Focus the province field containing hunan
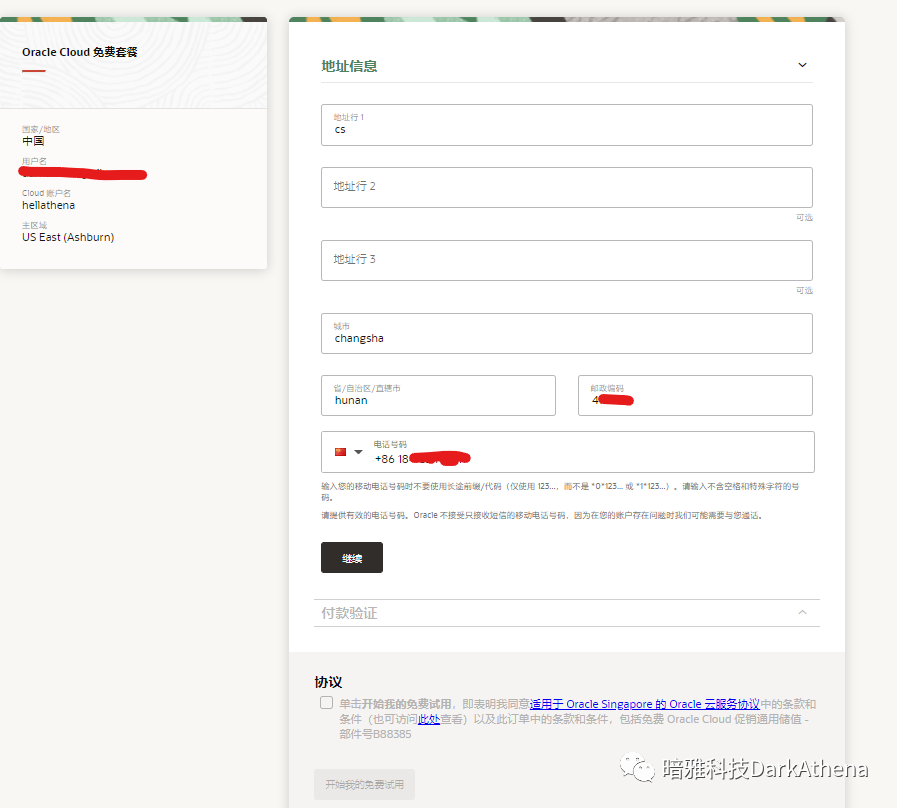Viewport: 897px width, 808px height. [438, 395]
